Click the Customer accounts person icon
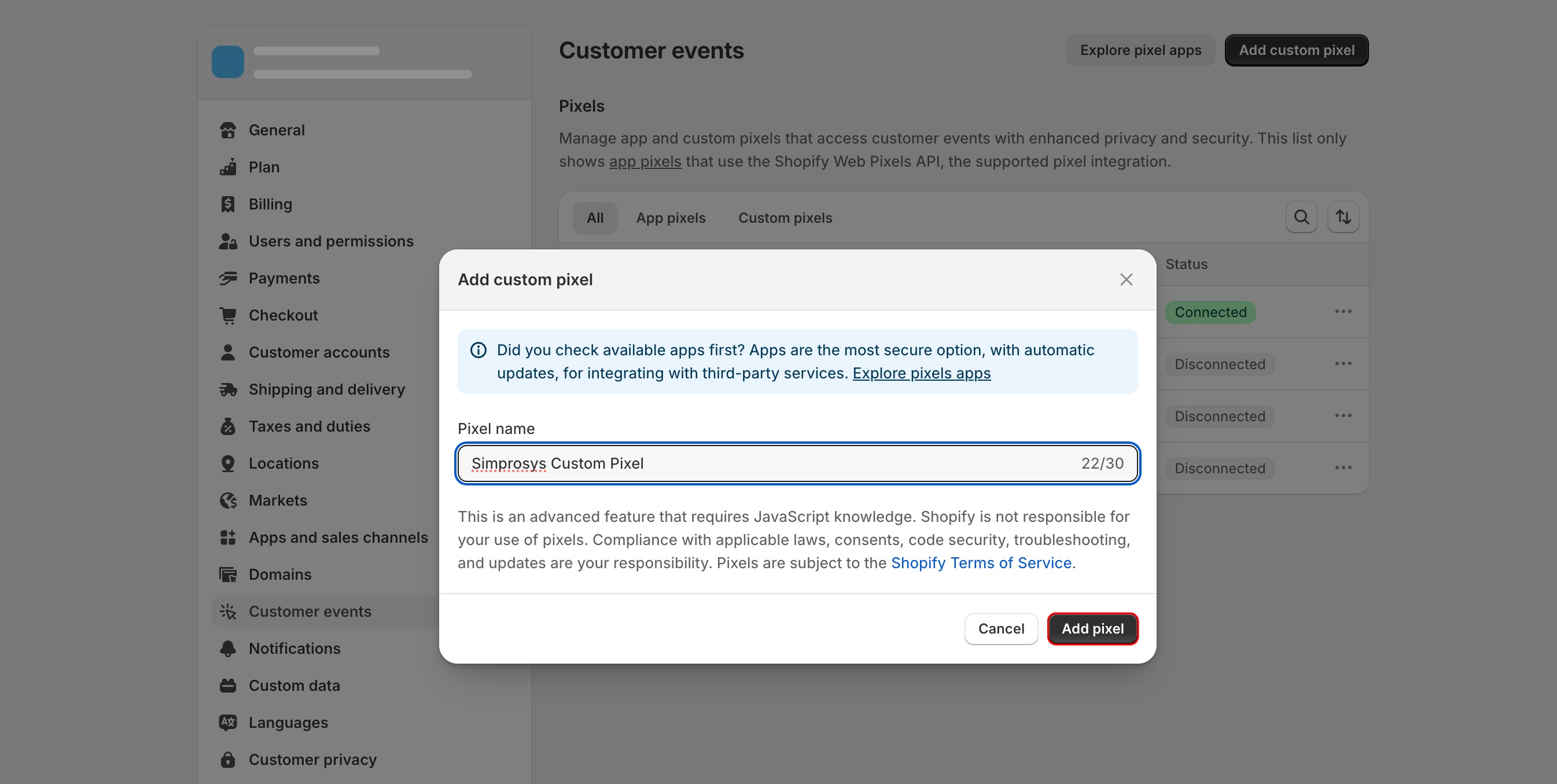Viewport: 1557px width, 784px height. tap(228, 352)
